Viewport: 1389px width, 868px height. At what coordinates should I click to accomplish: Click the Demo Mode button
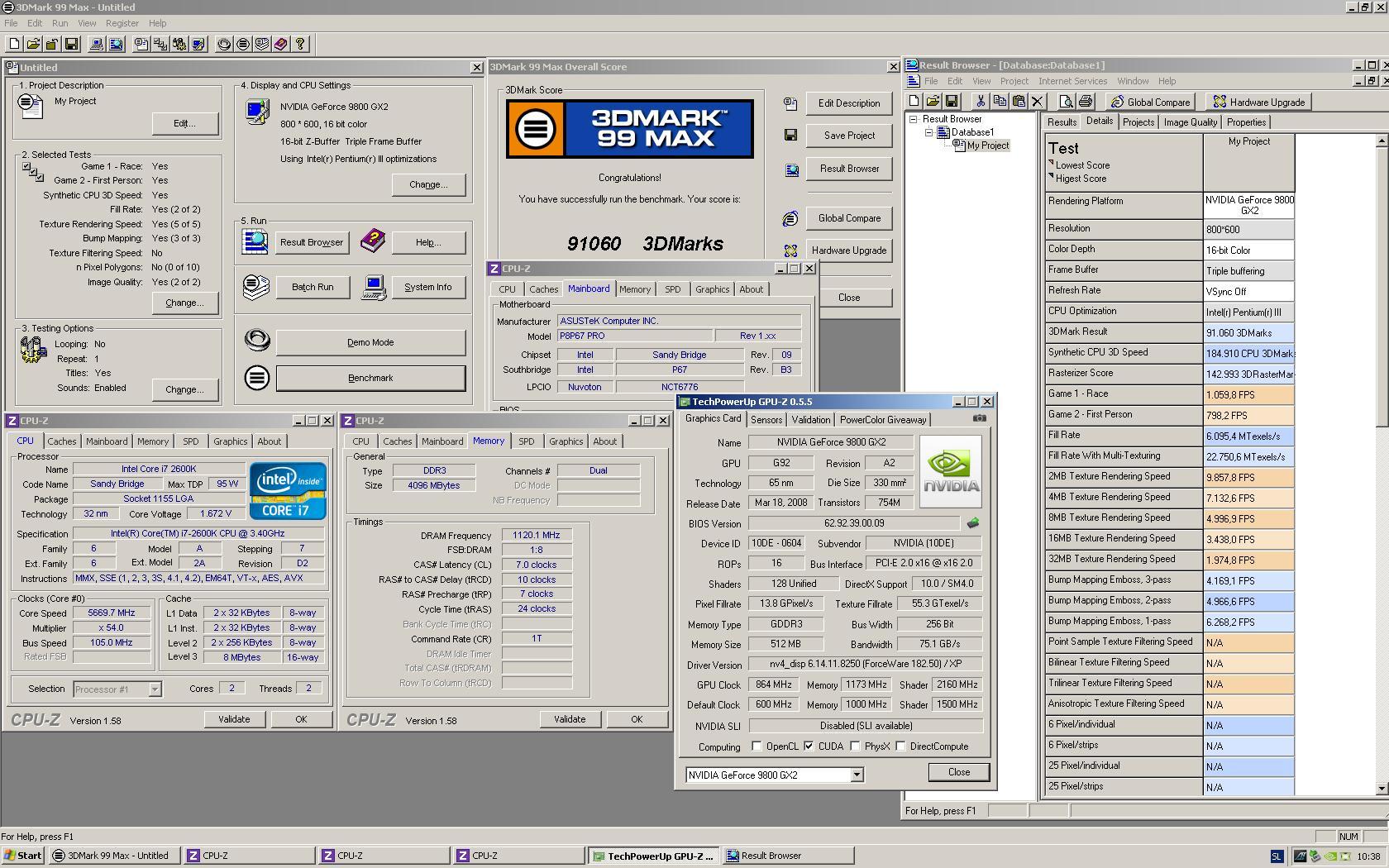pyautogui.click(x=370, y=342)
